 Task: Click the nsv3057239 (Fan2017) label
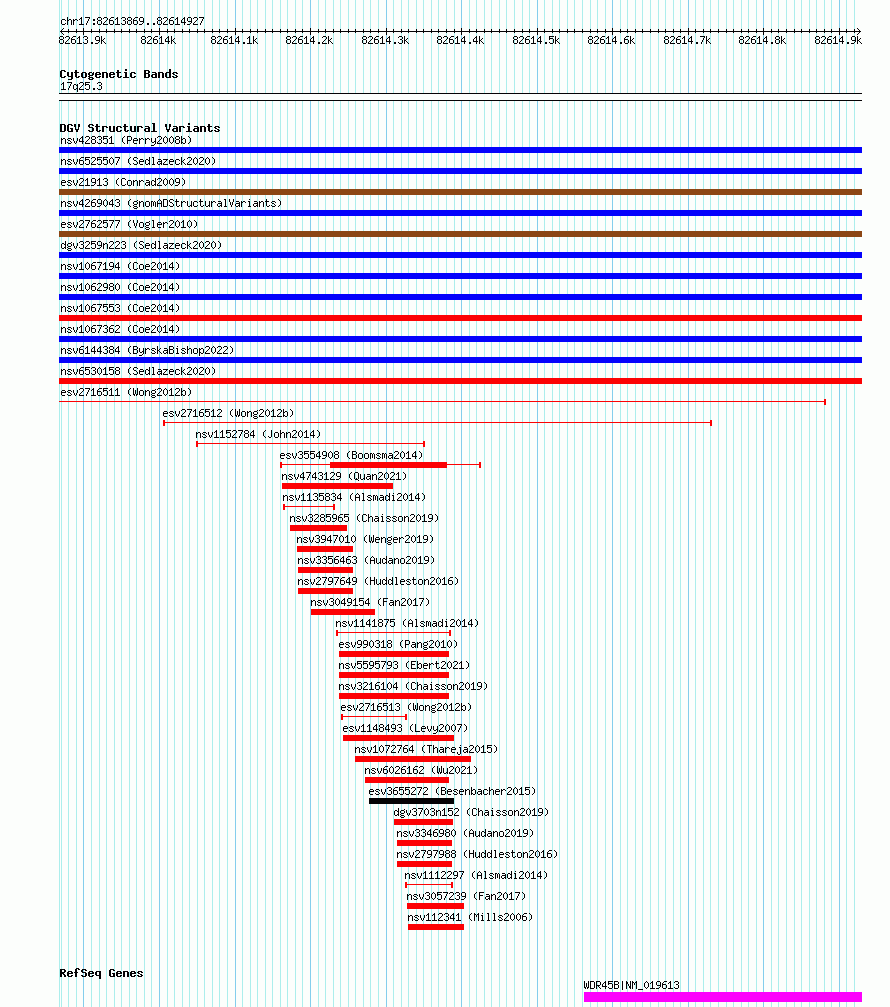click(x=466, y=896)
